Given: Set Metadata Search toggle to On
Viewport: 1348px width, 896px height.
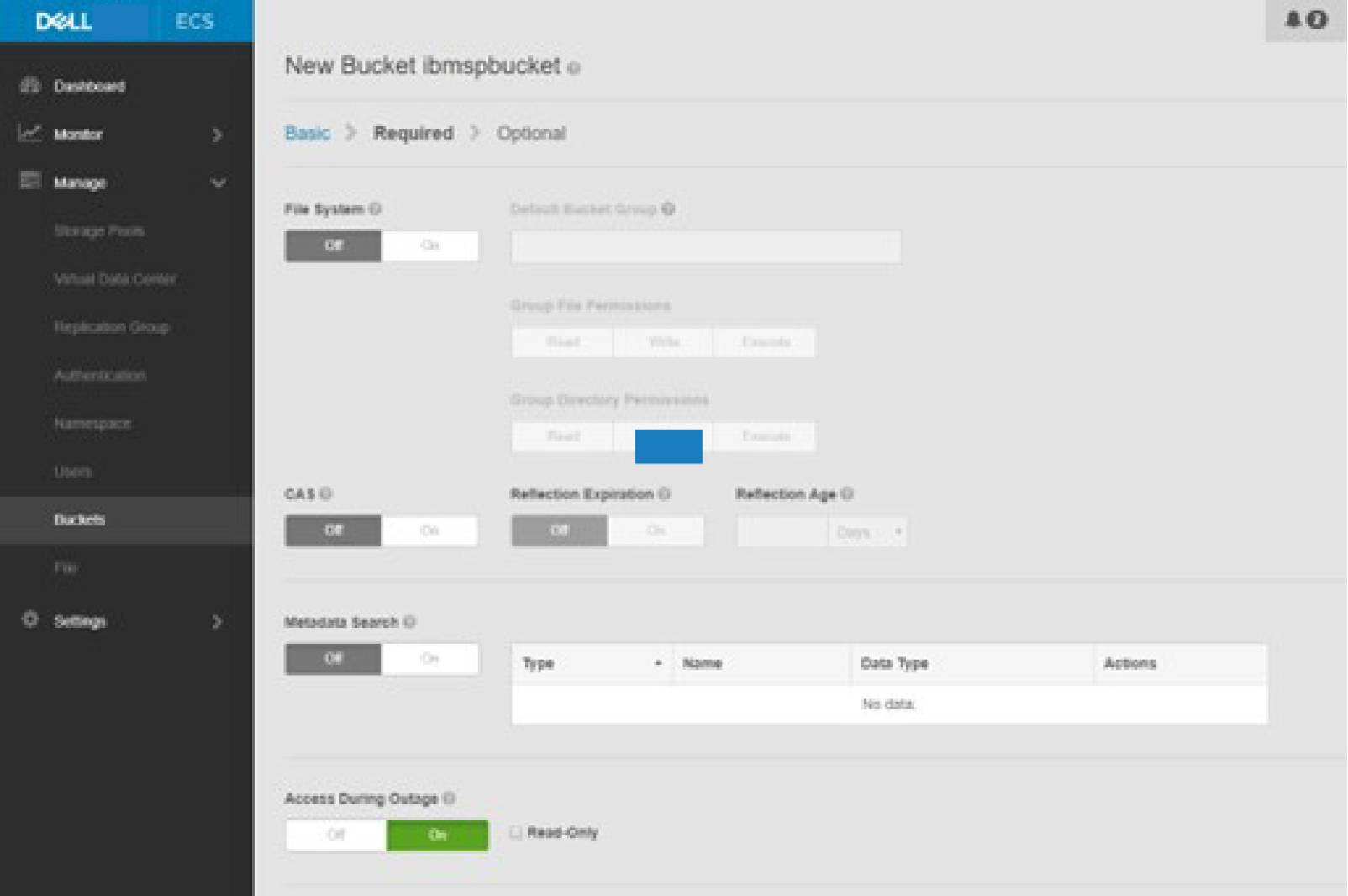Looking at the screenshot, I should pyautogui.click(x=430, y=658).
